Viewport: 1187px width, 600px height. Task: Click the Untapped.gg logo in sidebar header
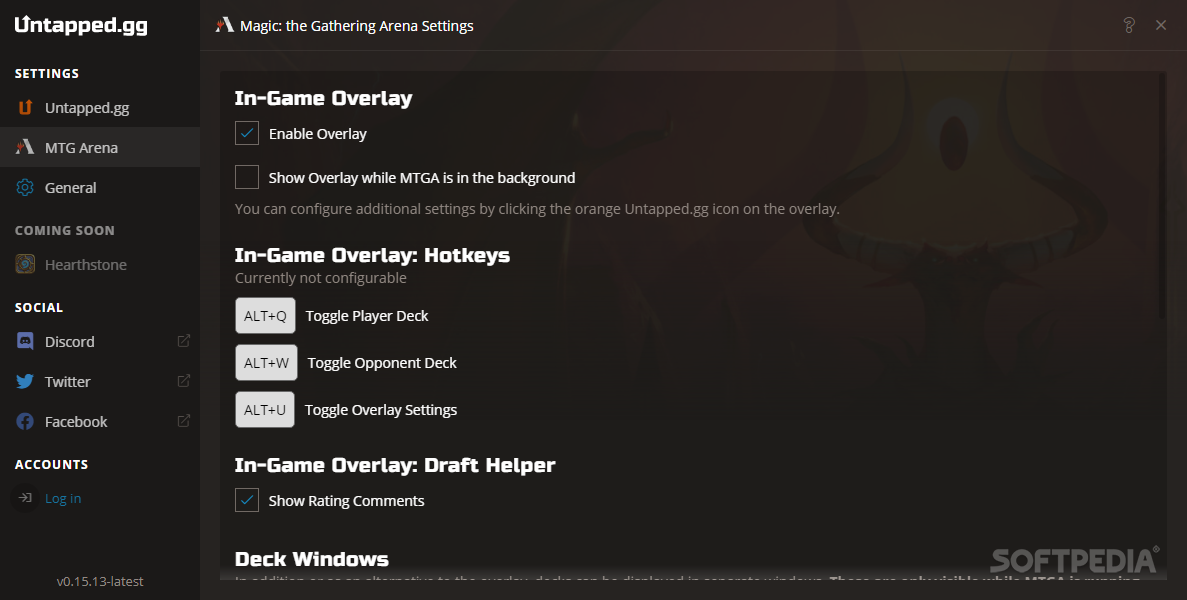pos(81,25)
